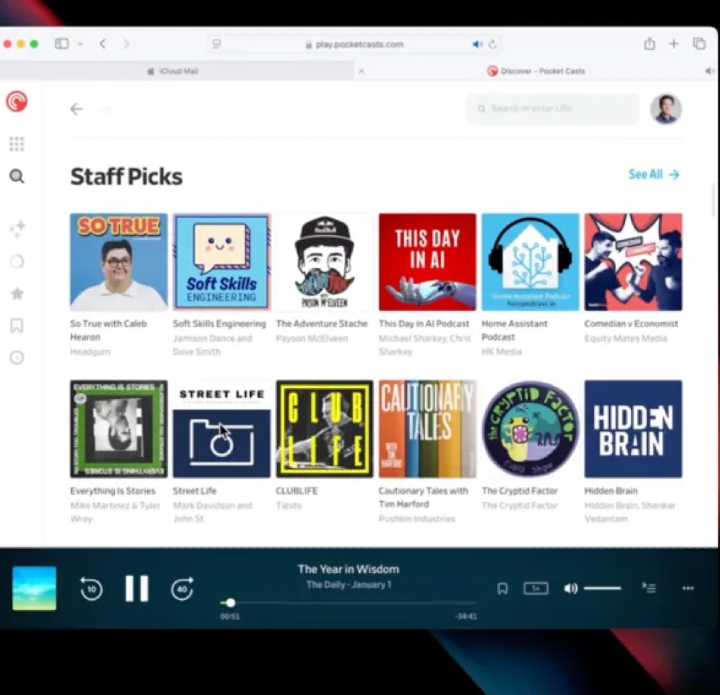
Task: Open Cautionary Tales artwork
Action: (x=427, y=429)
